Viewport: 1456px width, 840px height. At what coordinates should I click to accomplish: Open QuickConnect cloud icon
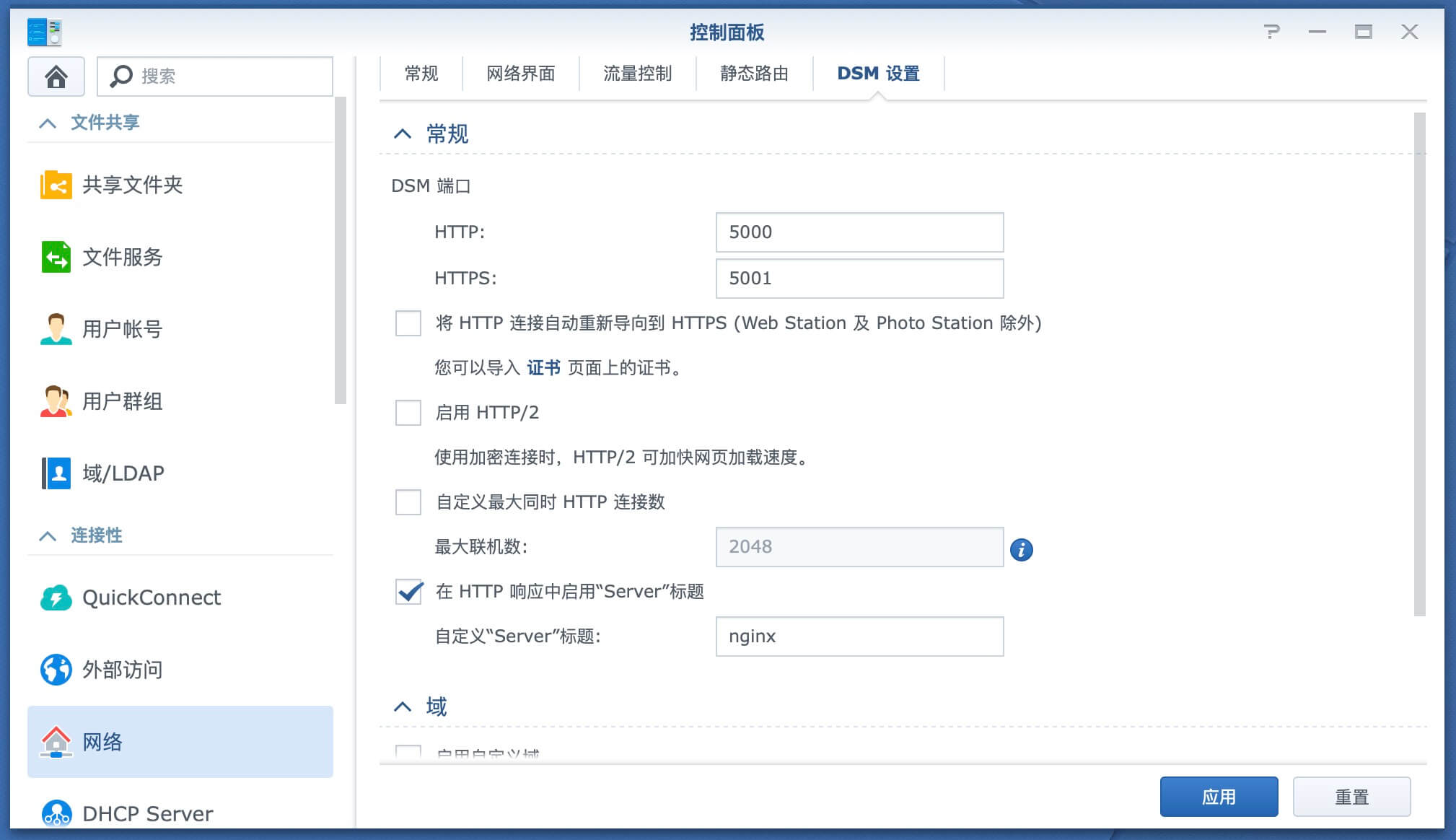(56, 598)
